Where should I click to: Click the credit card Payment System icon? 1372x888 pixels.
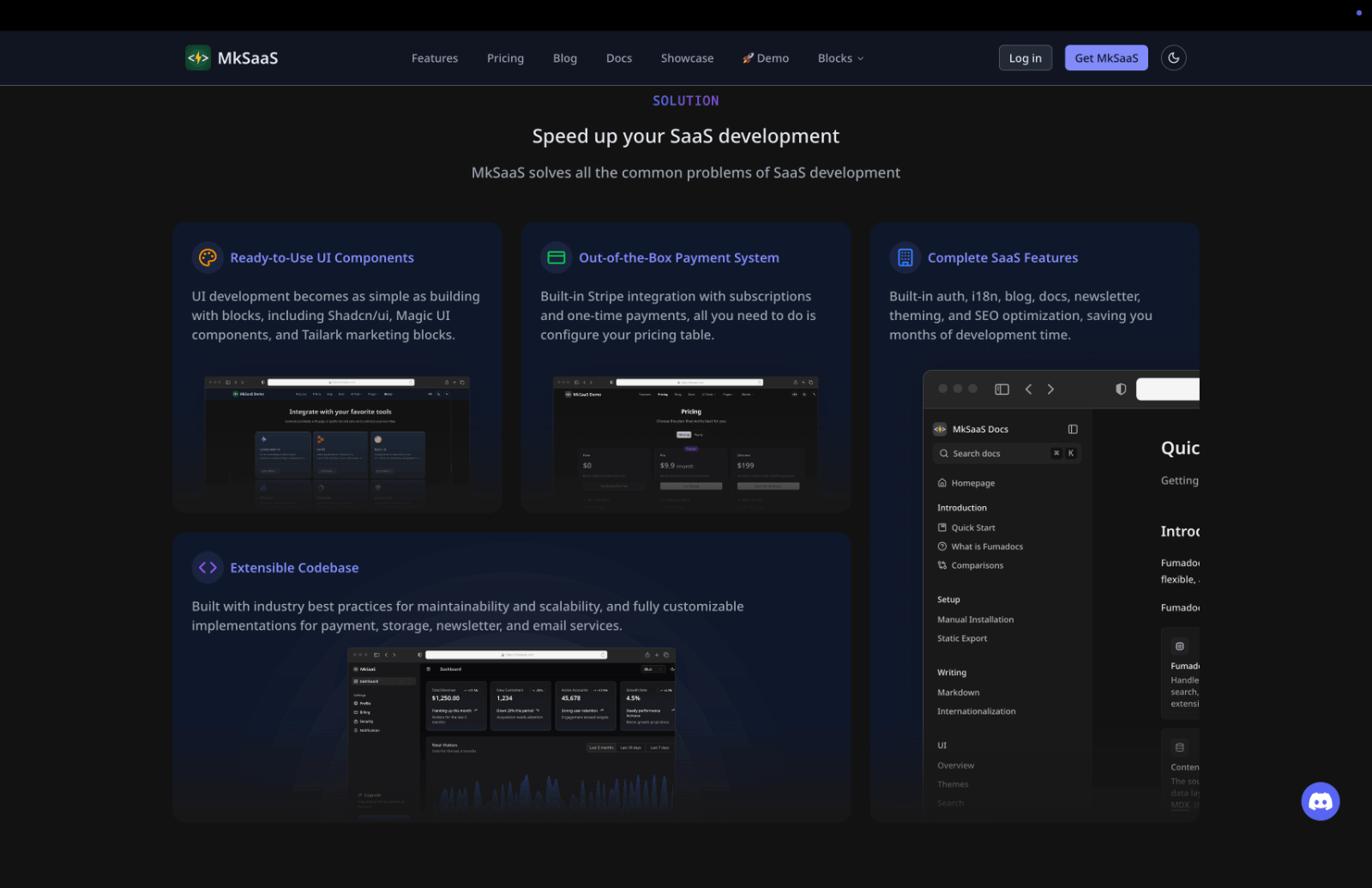point(557,257)
